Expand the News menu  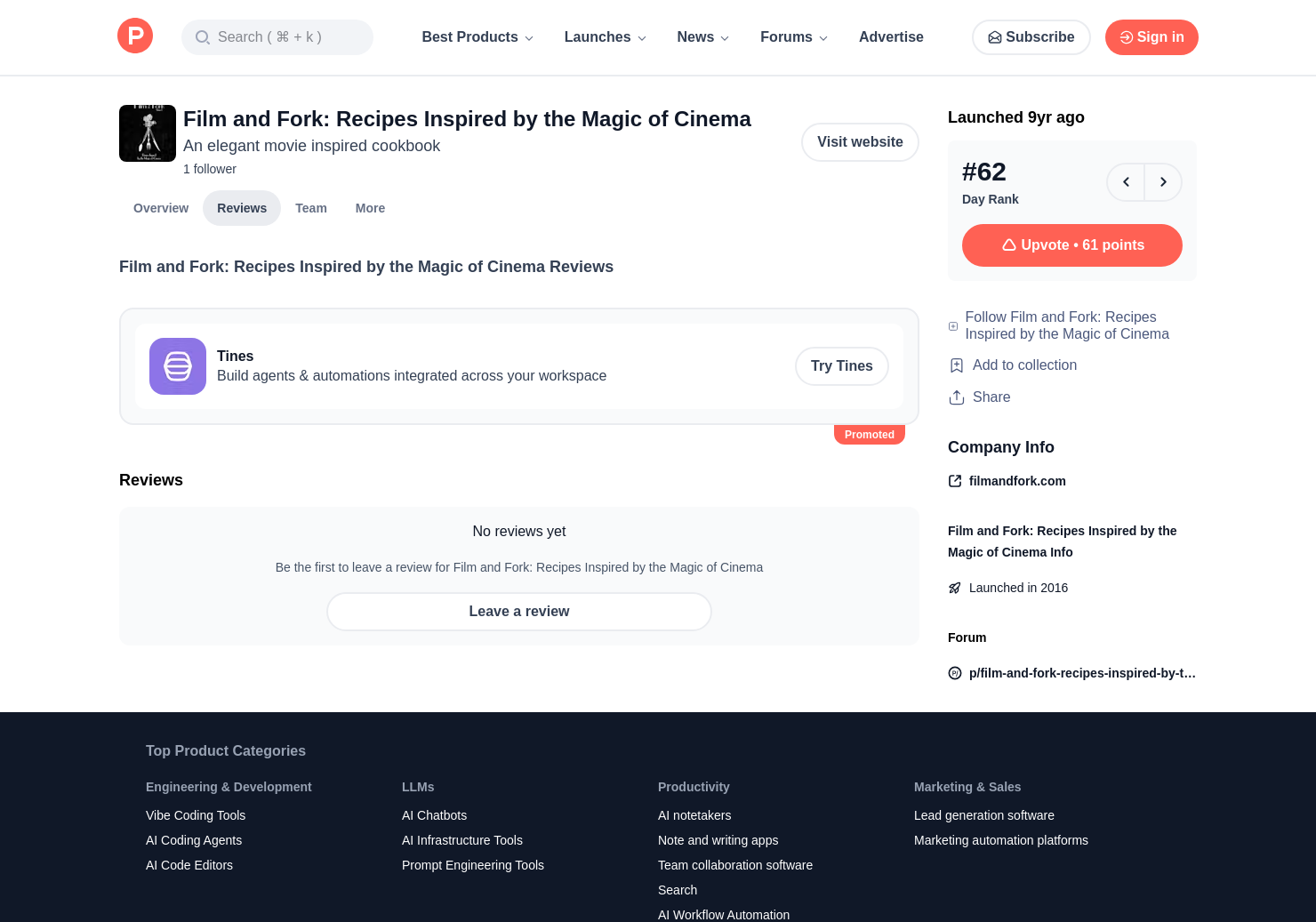coord(703,37)
